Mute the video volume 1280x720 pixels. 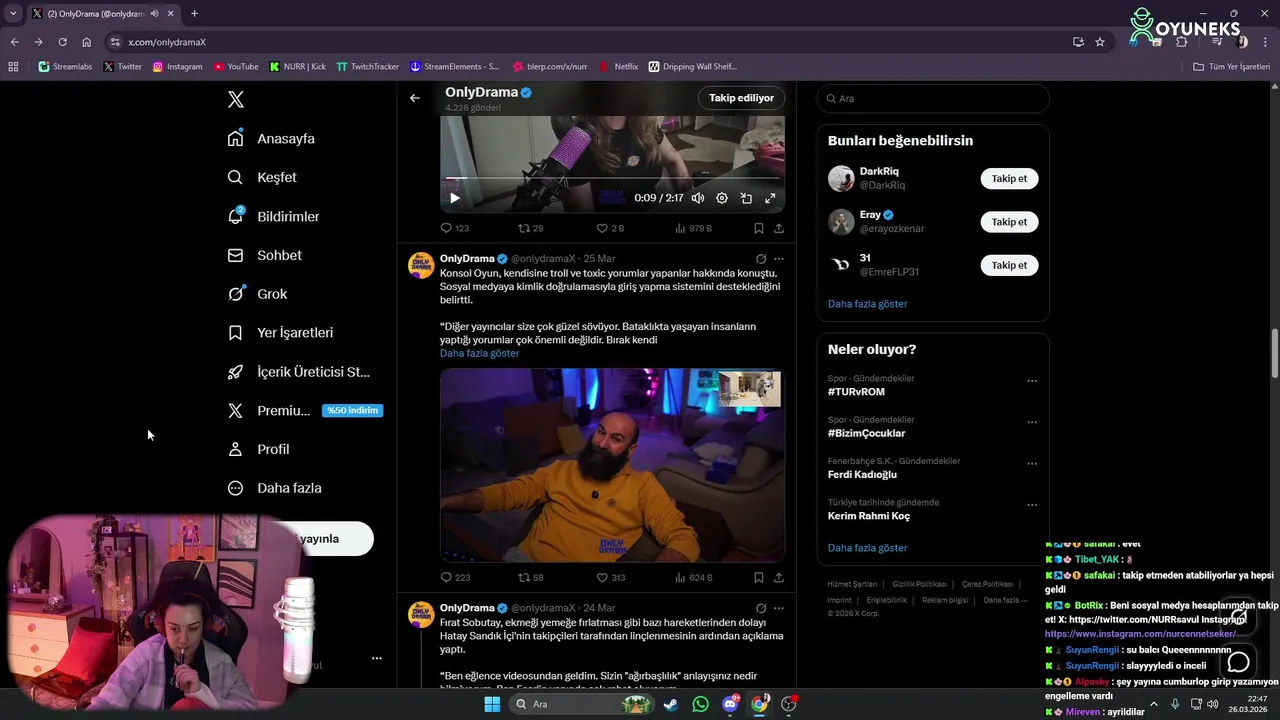click(x=698, y=198)
